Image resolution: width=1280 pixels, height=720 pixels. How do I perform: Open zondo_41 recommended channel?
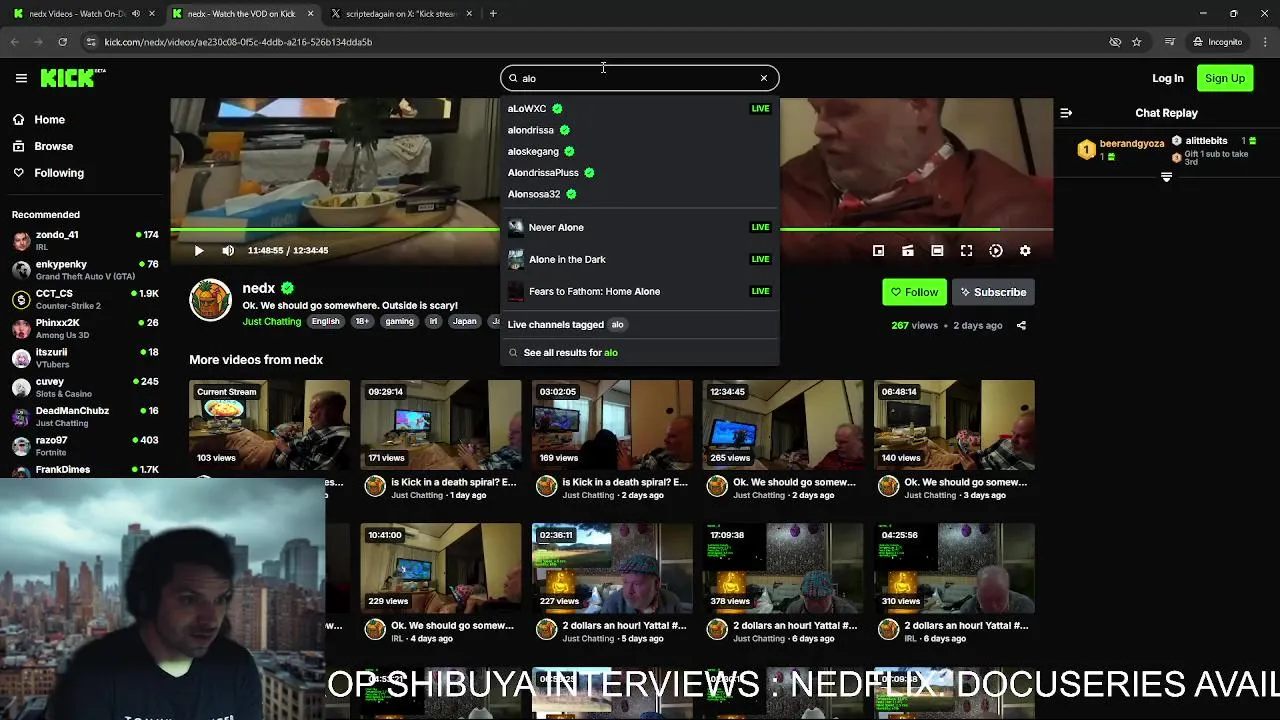point(85,240)
